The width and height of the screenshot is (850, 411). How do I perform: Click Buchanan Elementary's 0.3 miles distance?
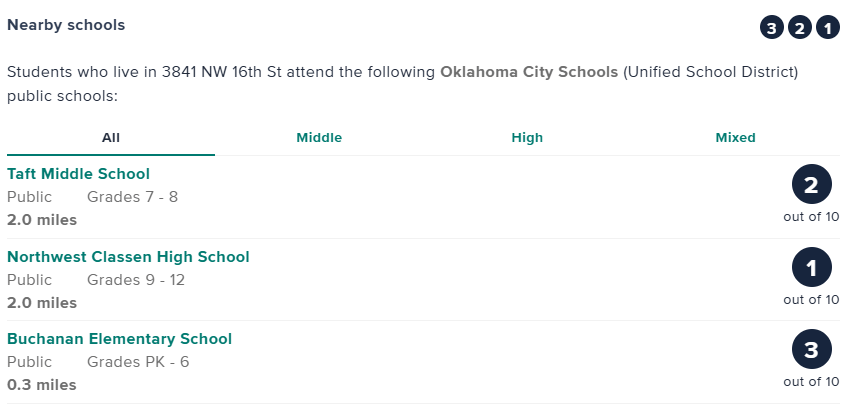42,385
